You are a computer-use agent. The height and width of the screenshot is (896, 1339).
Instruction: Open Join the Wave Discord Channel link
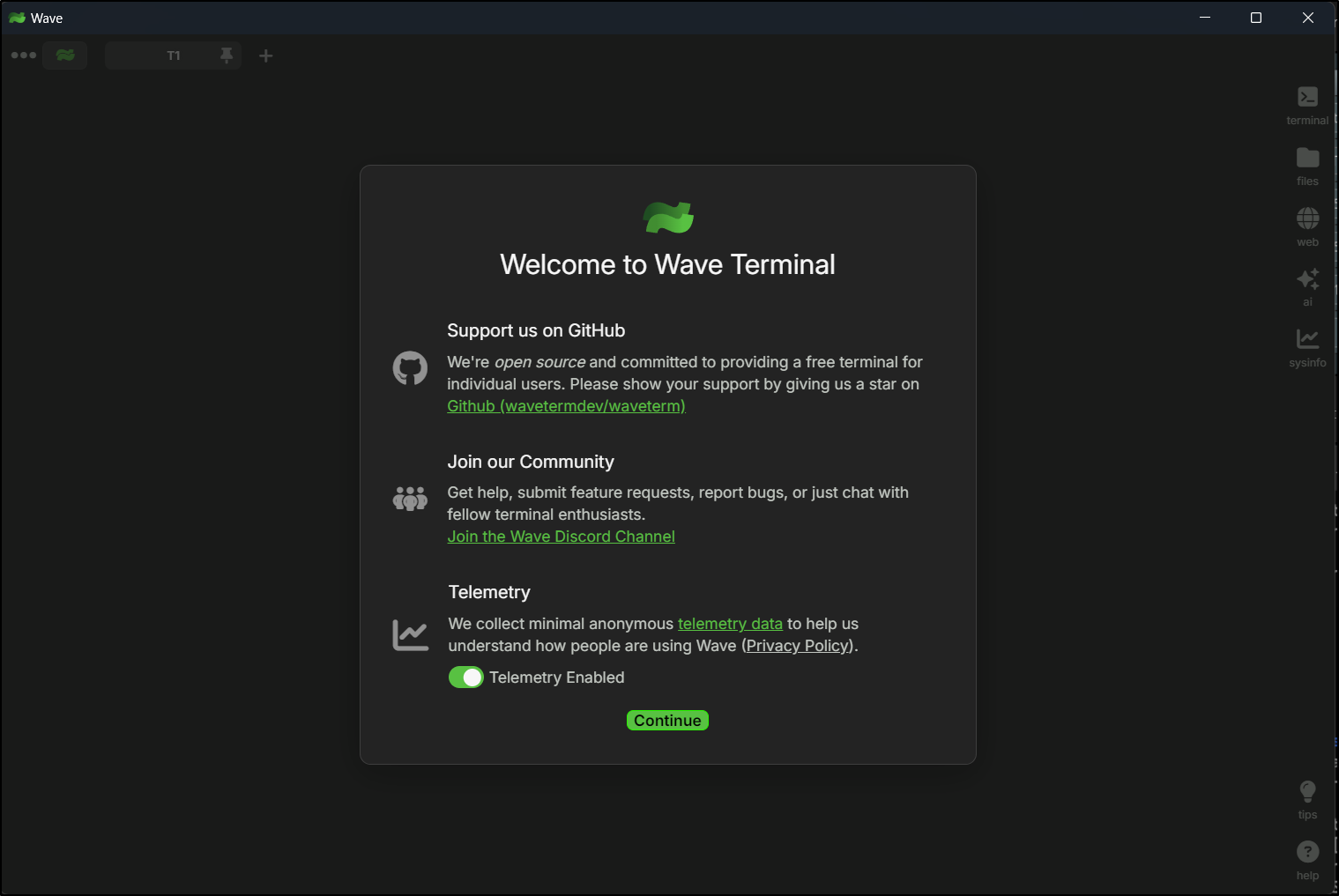pos(561,537)
